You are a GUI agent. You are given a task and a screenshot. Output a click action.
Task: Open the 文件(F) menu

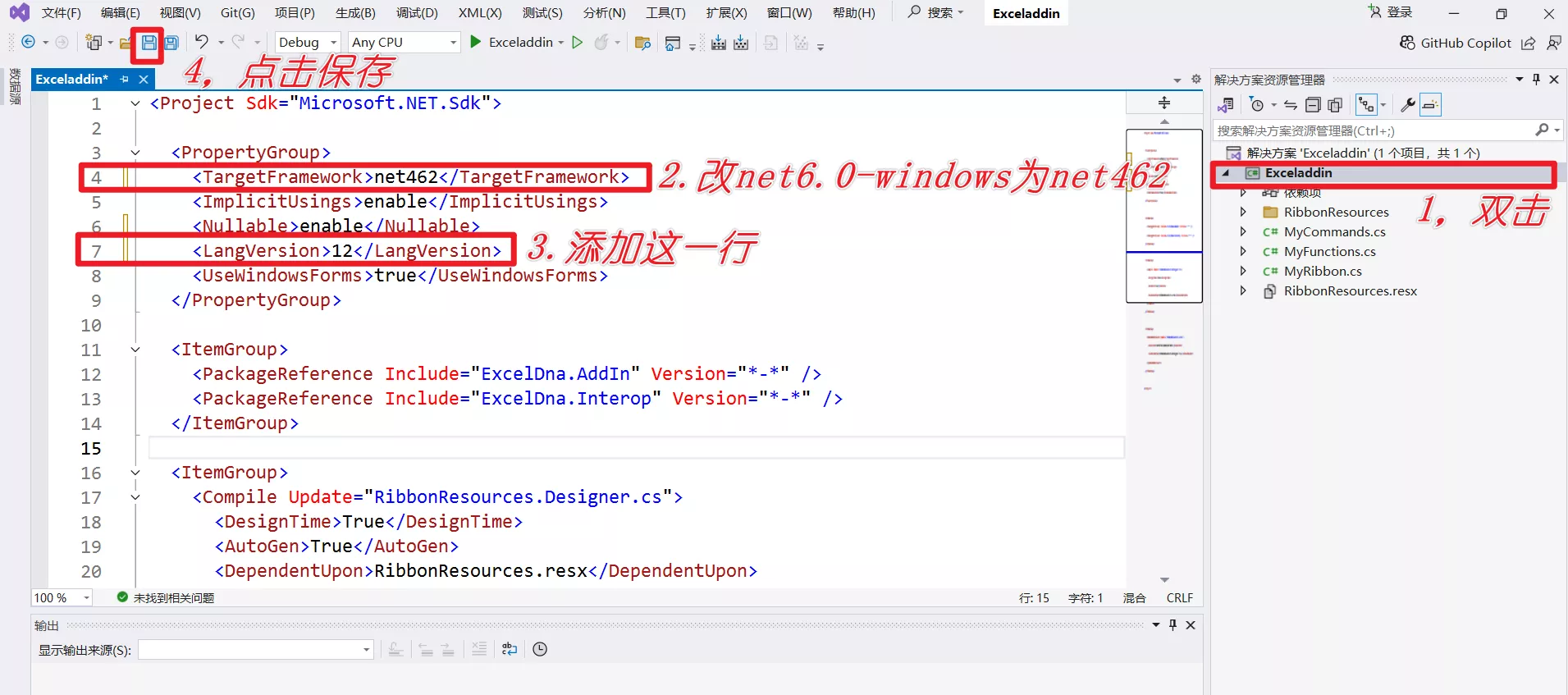(x=62, y=13)
